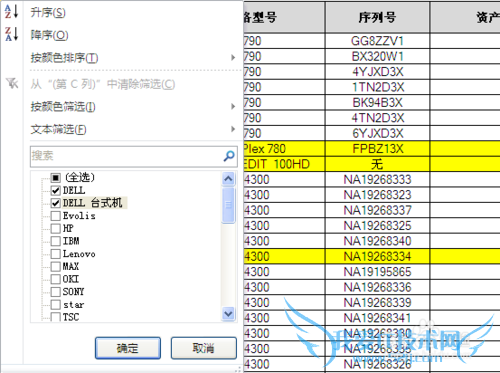This screenshot has height=373, width=500.
Task: Select cell NA19268325
Action: pyautogui.click(x=377, y=225)
